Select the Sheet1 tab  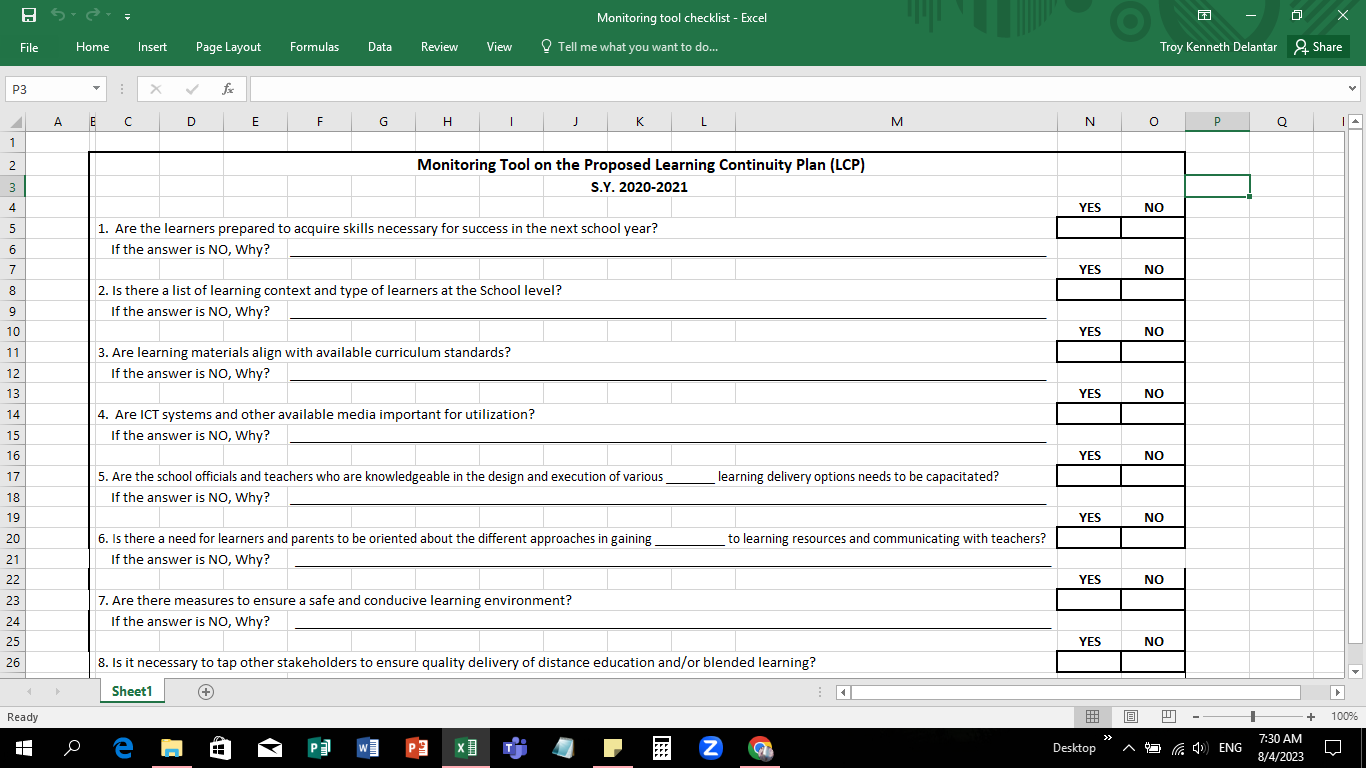(x=131, y=691)
